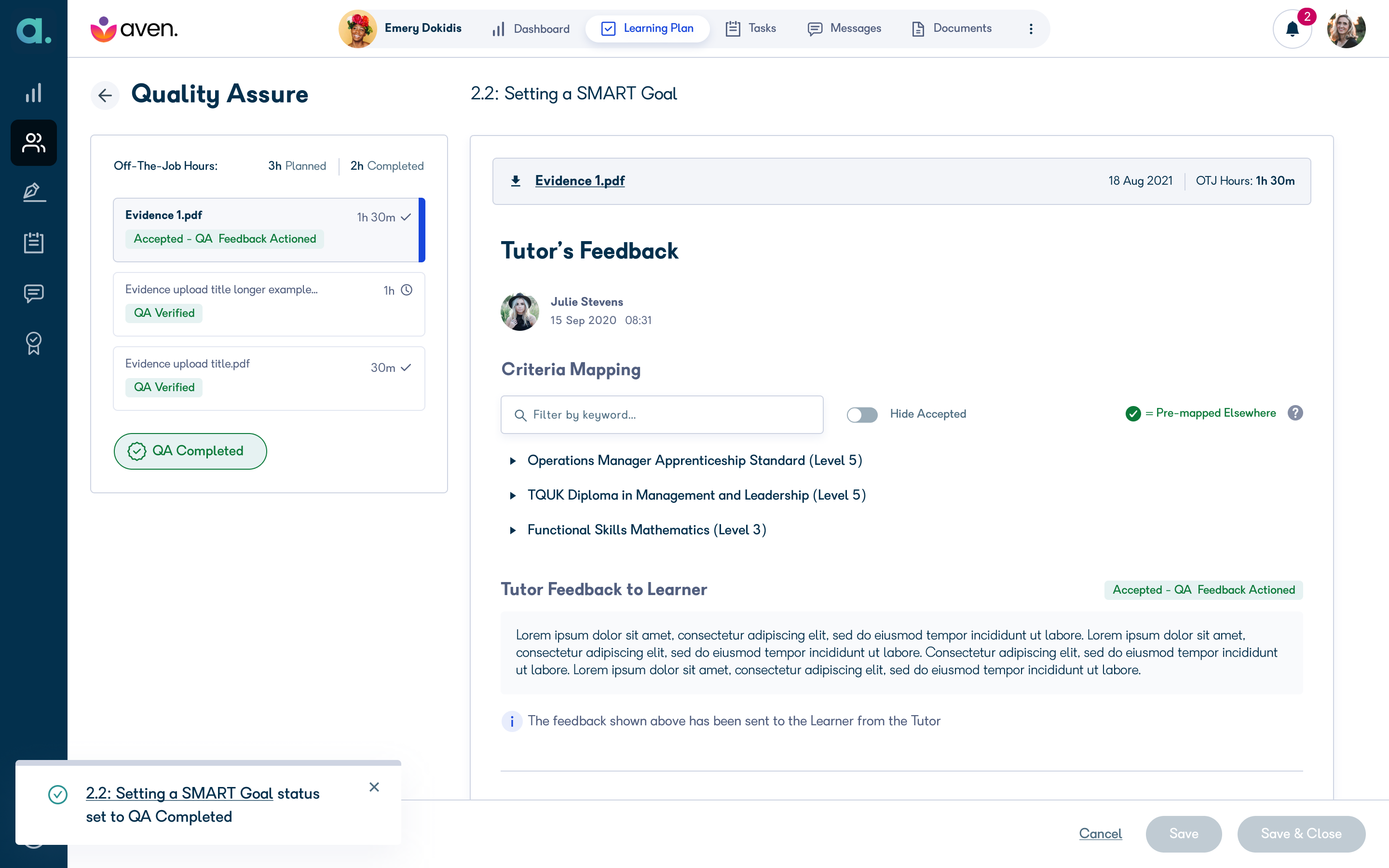Screen dimensions: 1389x868
Task: Open the Messages tab
Action: tap(844, 29)
